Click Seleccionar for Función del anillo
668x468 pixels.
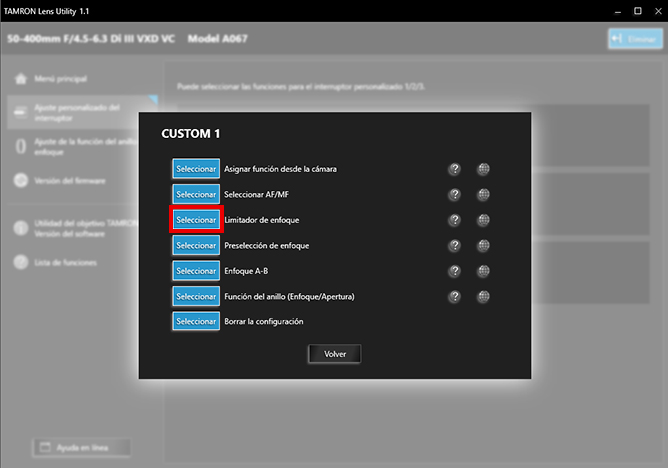196,296
